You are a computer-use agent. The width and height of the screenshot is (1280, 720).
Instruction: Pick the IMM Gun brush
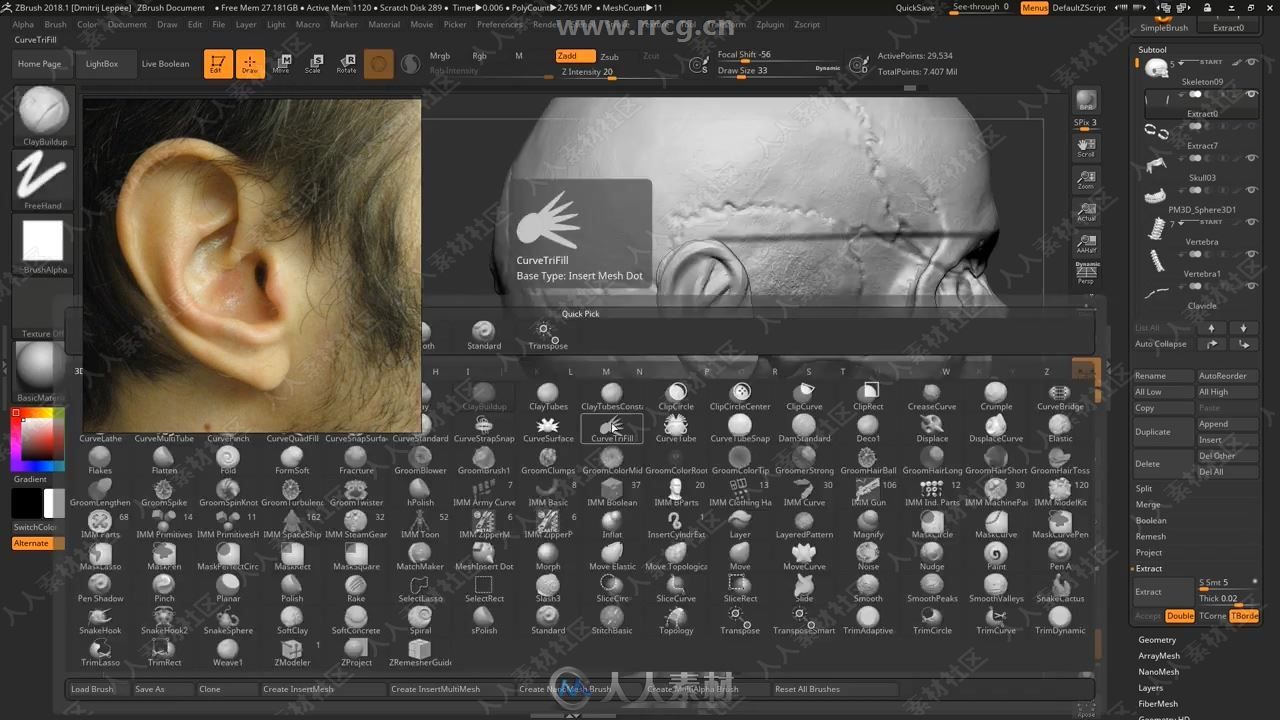[868, 492]
